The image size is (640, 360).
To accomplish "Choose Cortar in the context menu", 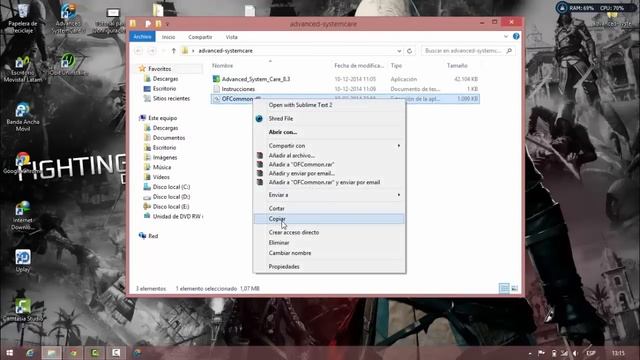I will (x=329, y=208).
